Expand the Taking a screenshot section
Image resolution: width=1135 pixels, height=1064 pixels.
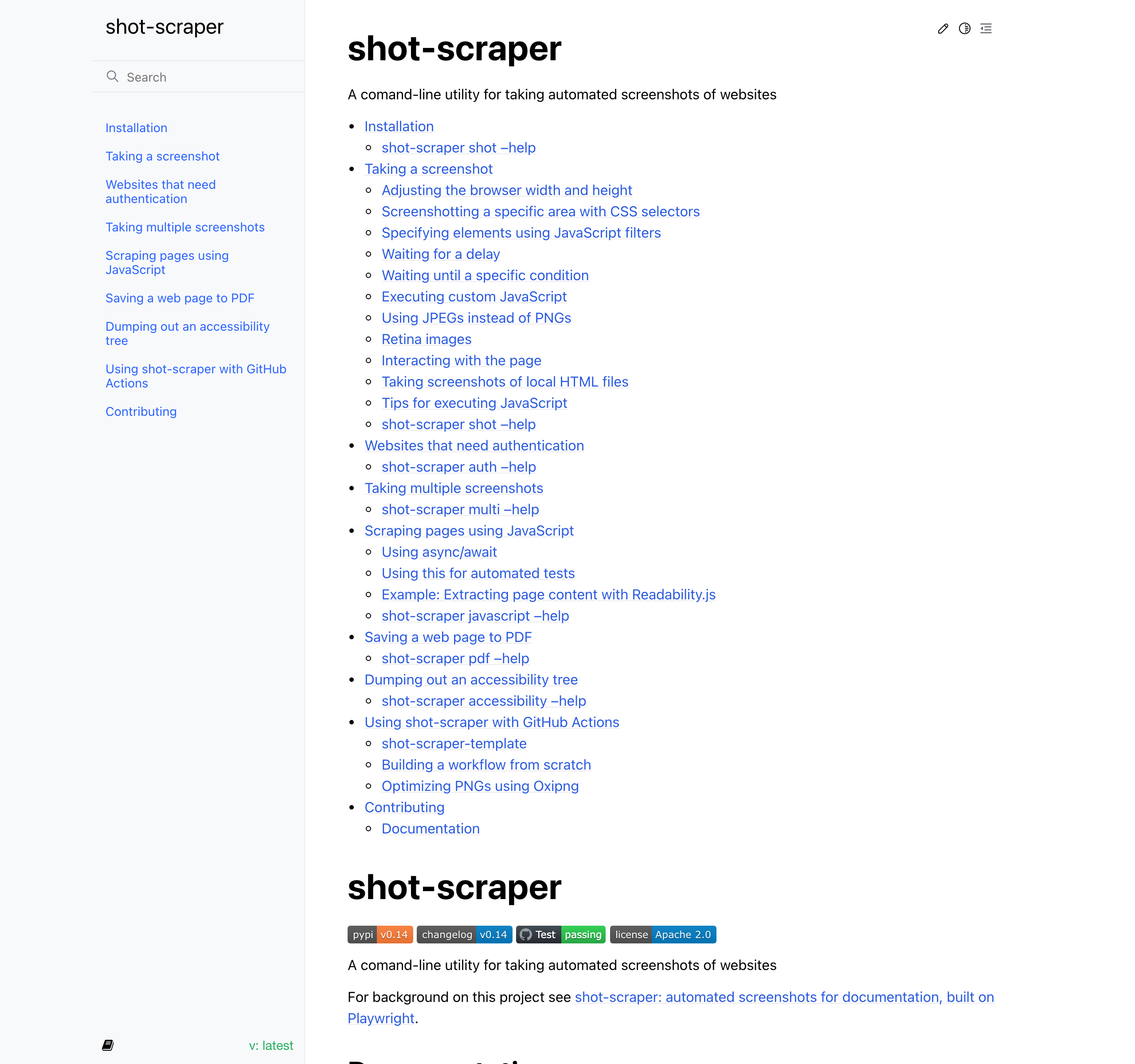pyautogui.click(x=163, y=156)
